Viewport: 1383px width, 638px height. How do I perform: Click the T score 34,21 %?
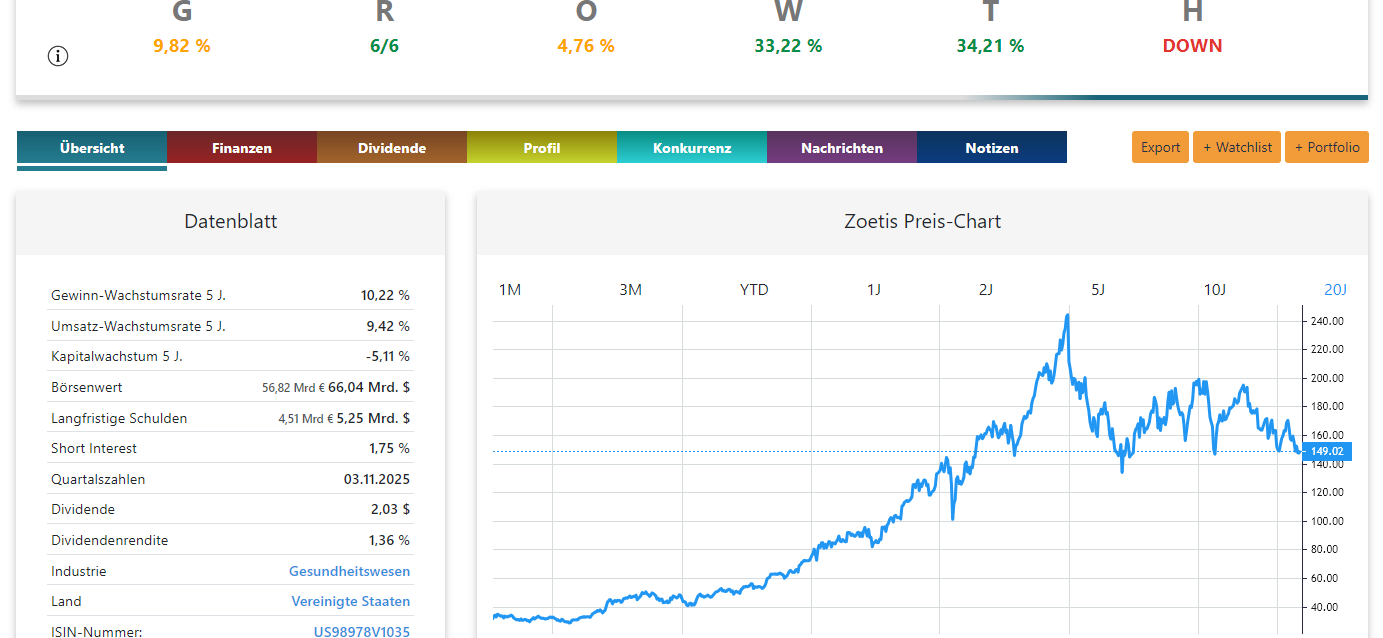point(990,46)
